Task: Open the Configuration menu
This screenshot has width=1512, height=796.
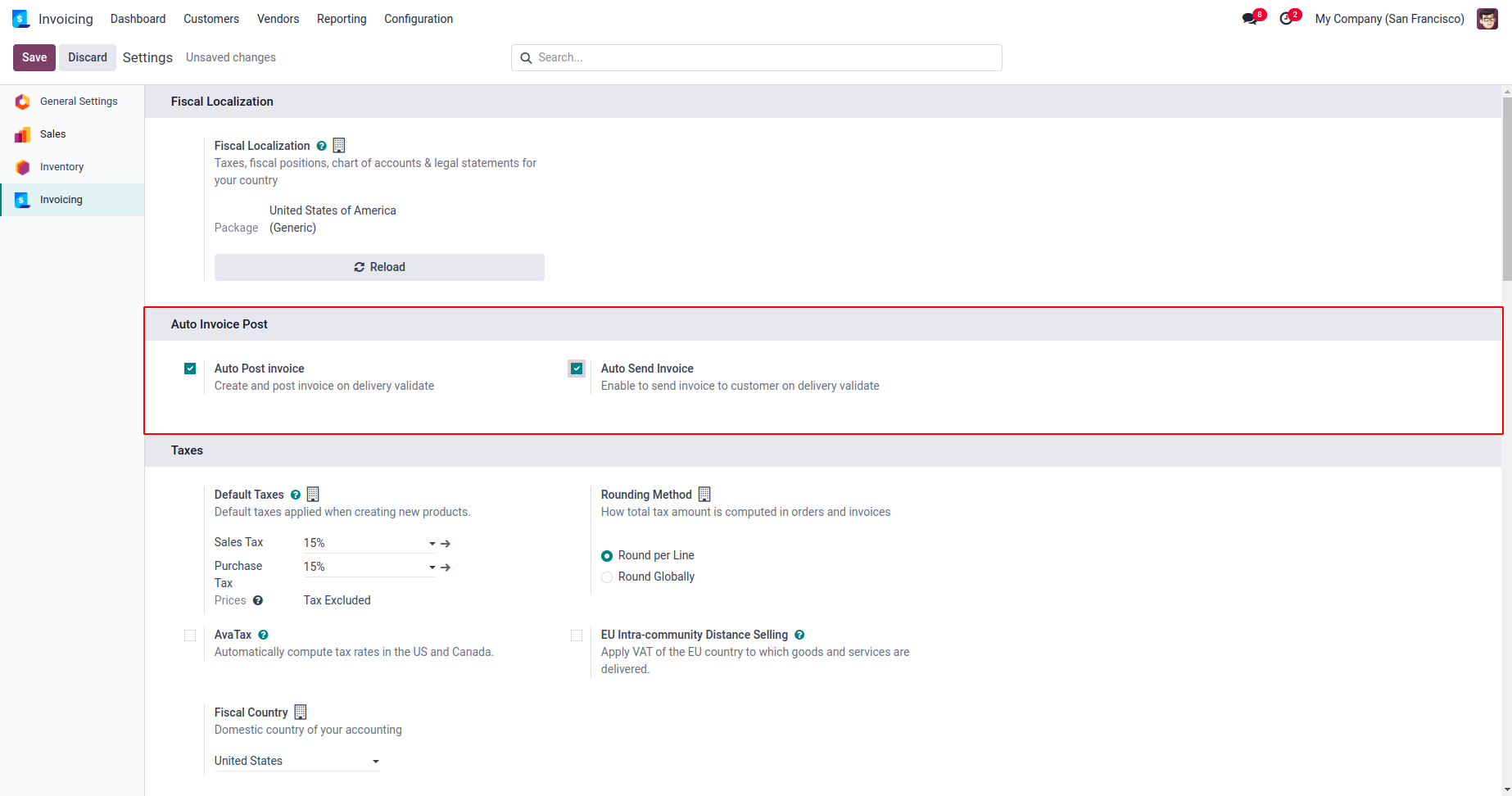Action: click(x=419, y=19)
